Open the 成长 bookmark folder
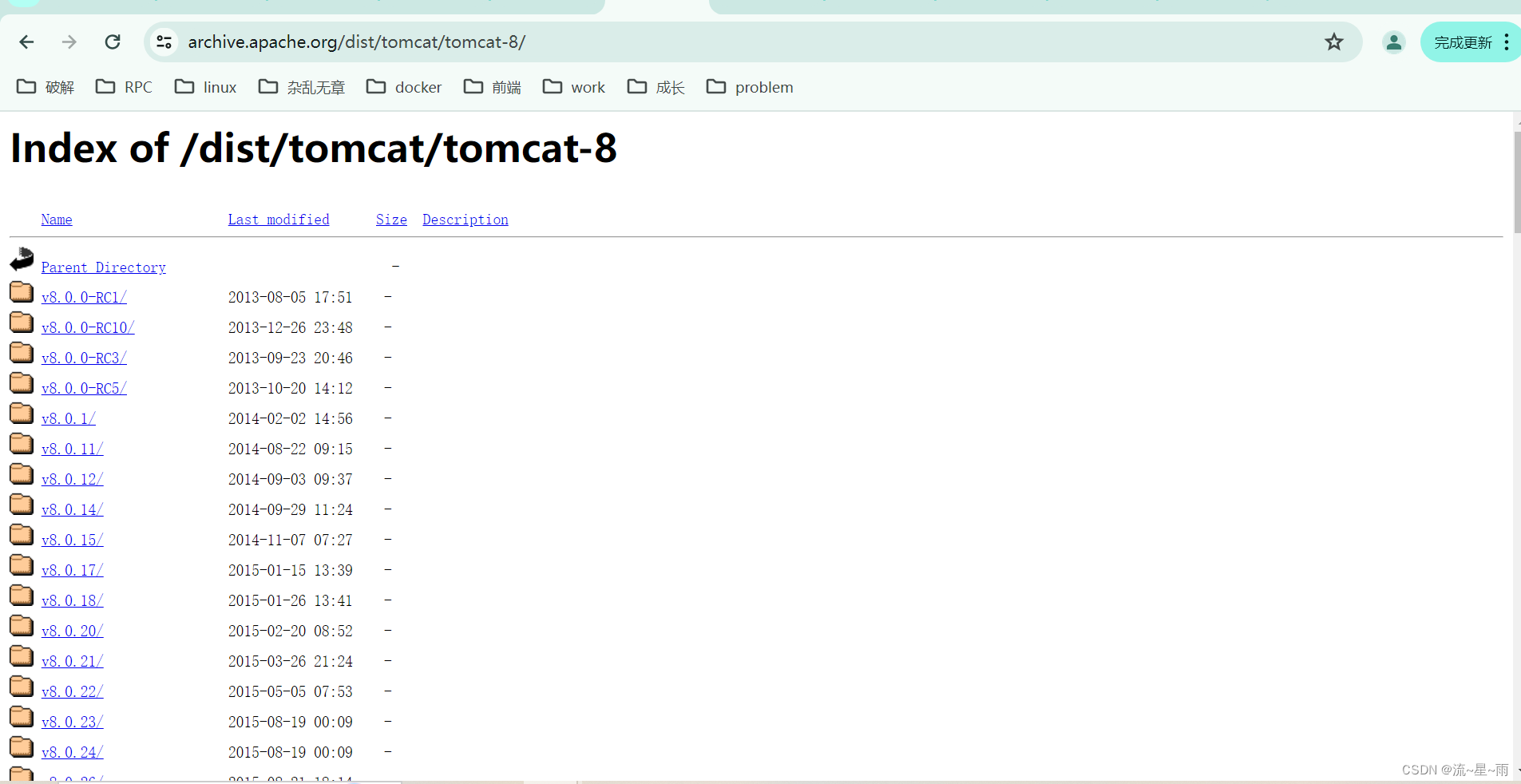Image resolution: width=1521 pixels, height=784 pixels. 656,87
